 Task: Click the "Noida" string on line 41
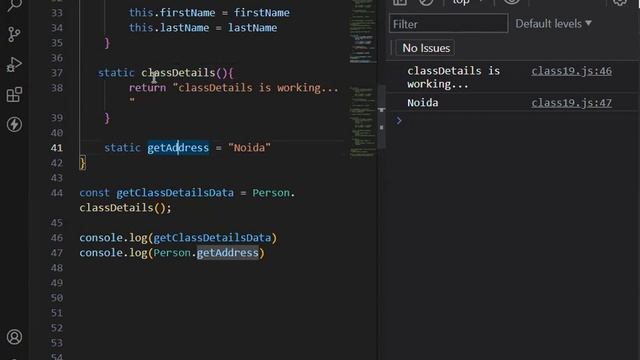(249, 148)
